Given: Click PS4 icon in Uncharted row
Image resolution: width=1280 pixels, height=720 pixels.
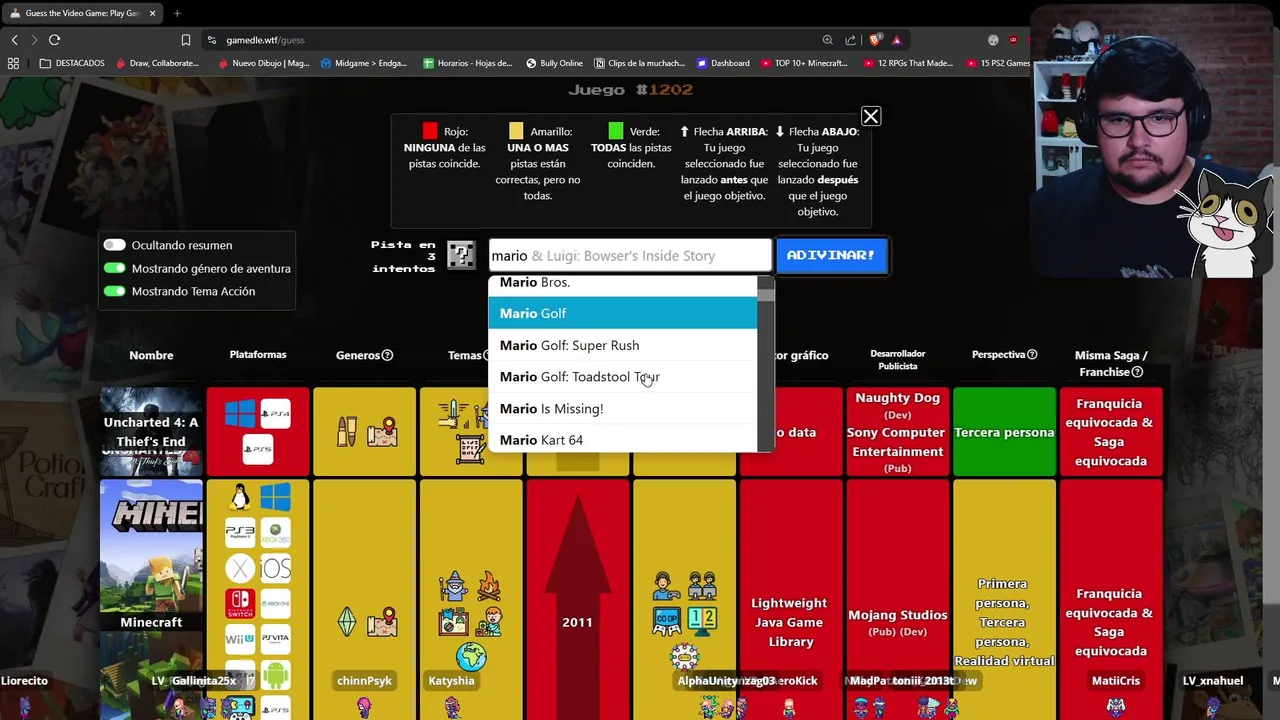Looking at the screenshot, I should coord(275,414).
